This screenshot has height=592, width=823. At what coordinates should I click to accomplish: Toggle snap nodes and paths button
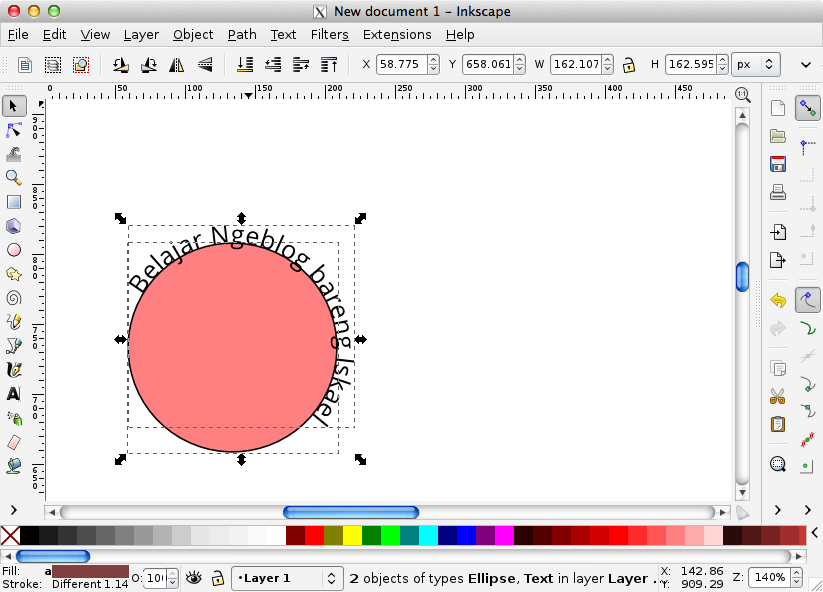tap(807, 300)
